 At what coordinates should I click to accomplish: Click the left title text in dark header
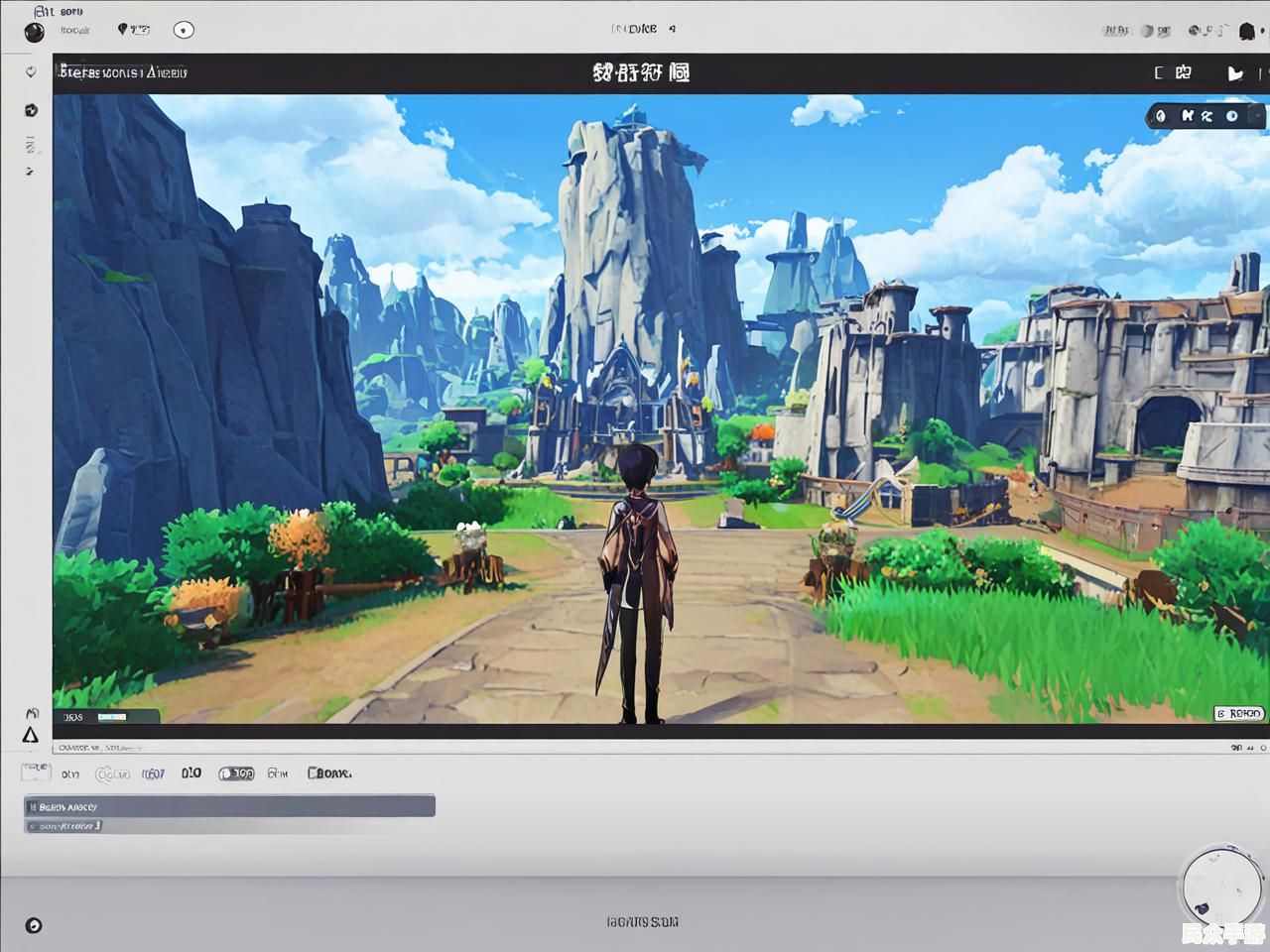click(x=123, y=72)
